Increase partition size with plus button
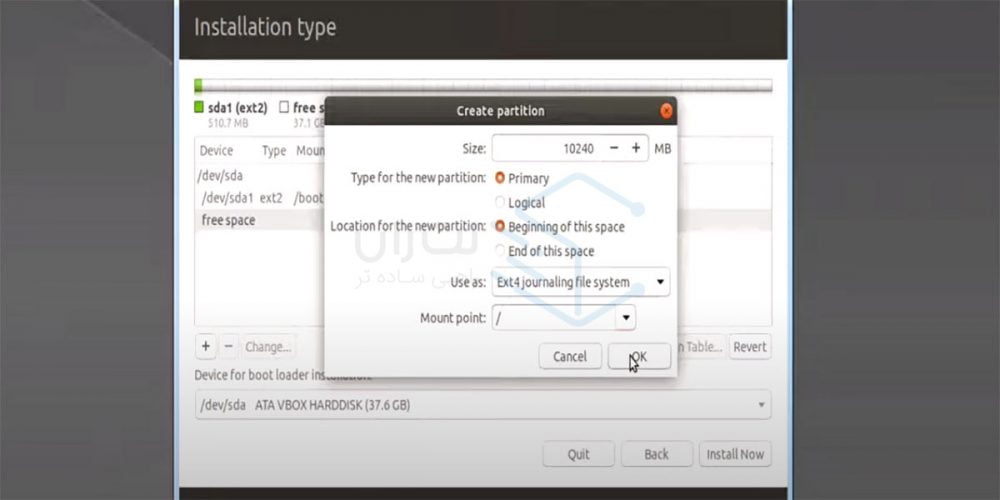Image resolution: width=1000 pixels, height=500 pixels. (x=636, y=148)
